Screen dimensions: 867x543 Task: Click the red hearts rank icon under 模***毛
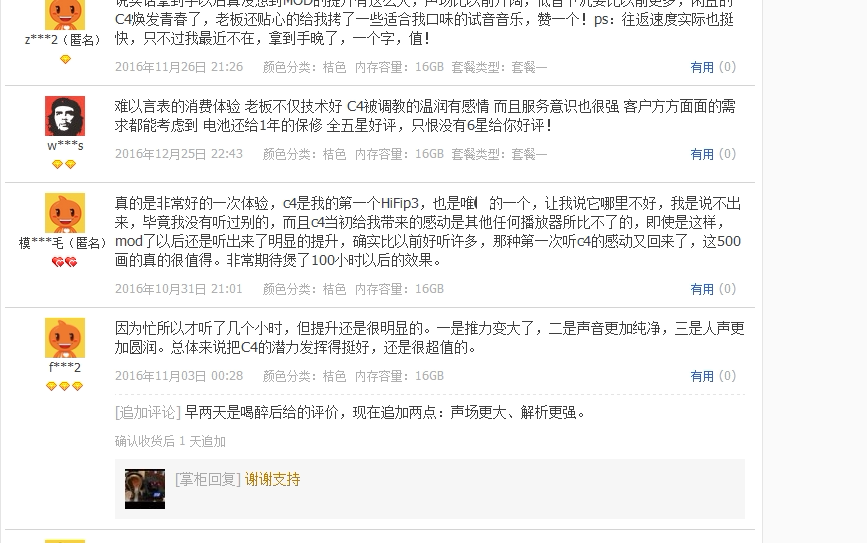coord(65,262)
